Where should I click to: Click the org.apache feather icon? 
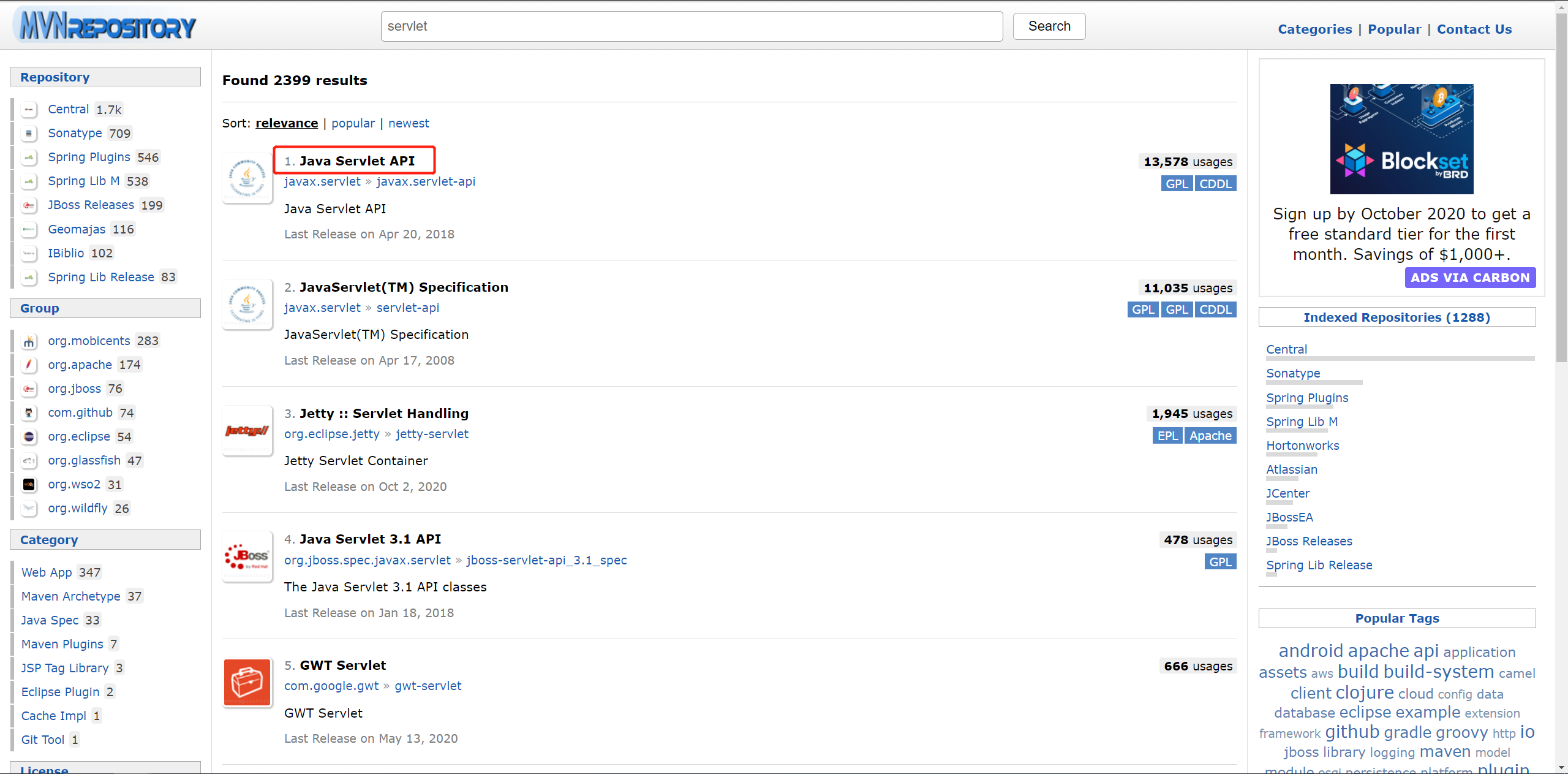[29, 365]
